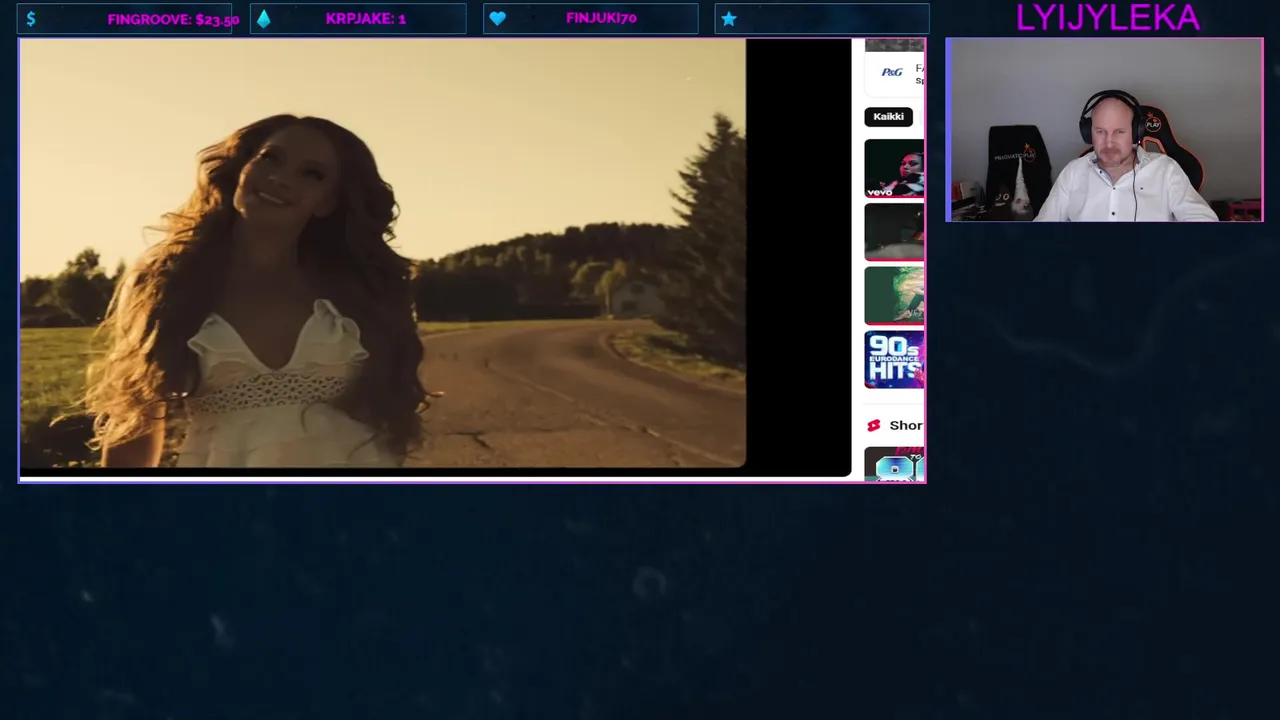The image size is (1280, 720).
Task: Click the Shorts section heading text
Action: (x=906, y=425)
